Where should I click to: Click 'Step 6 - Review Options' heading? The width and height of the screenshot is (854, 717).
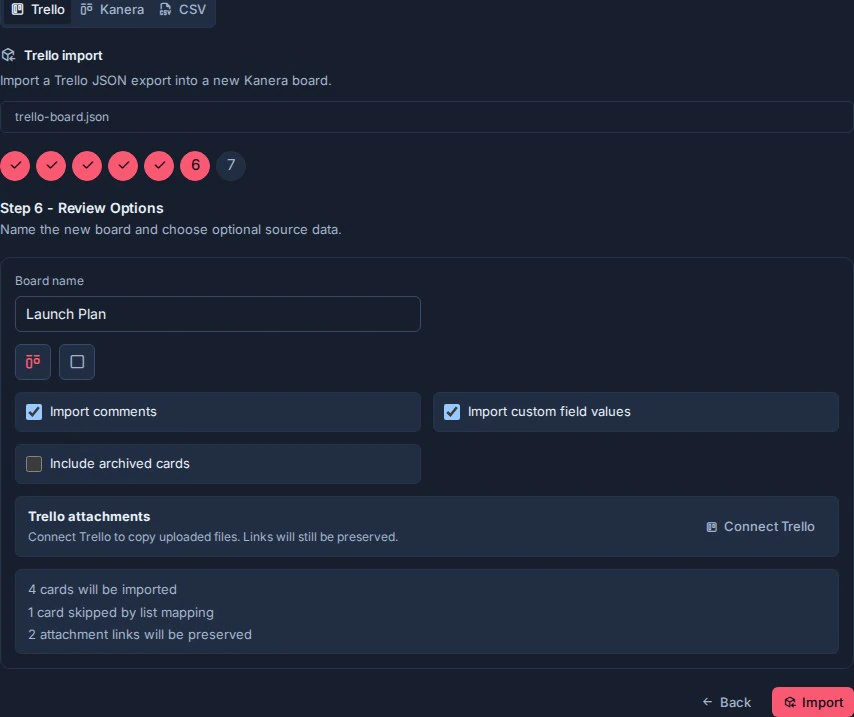[82, 208]
